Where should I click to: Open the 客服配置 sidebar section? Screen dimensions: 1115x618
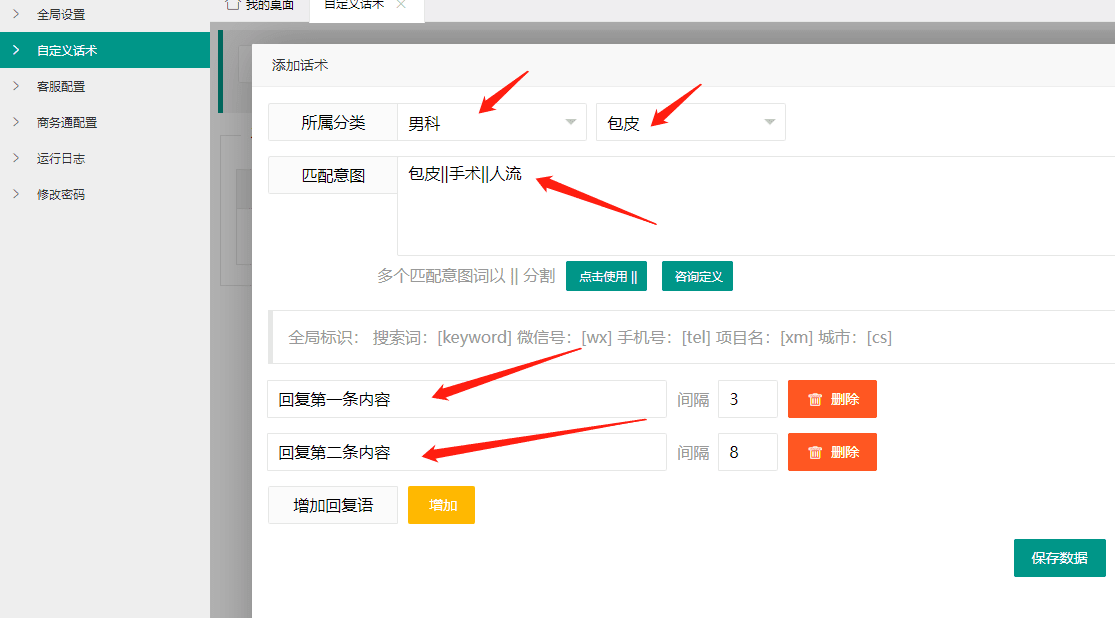61,86
